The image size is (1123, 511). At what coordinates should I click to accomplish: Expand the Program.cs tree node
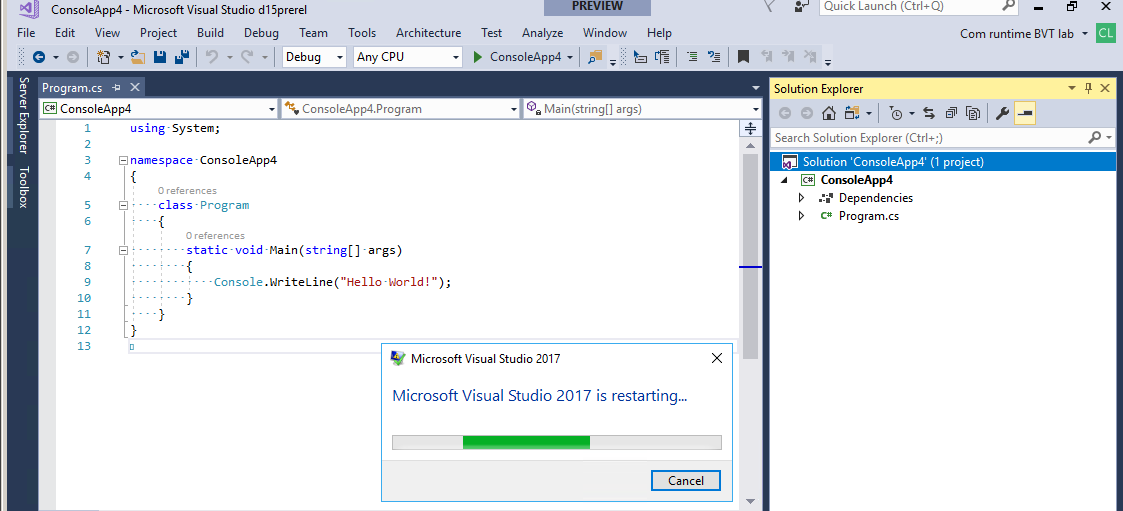[x=801, y=216]
